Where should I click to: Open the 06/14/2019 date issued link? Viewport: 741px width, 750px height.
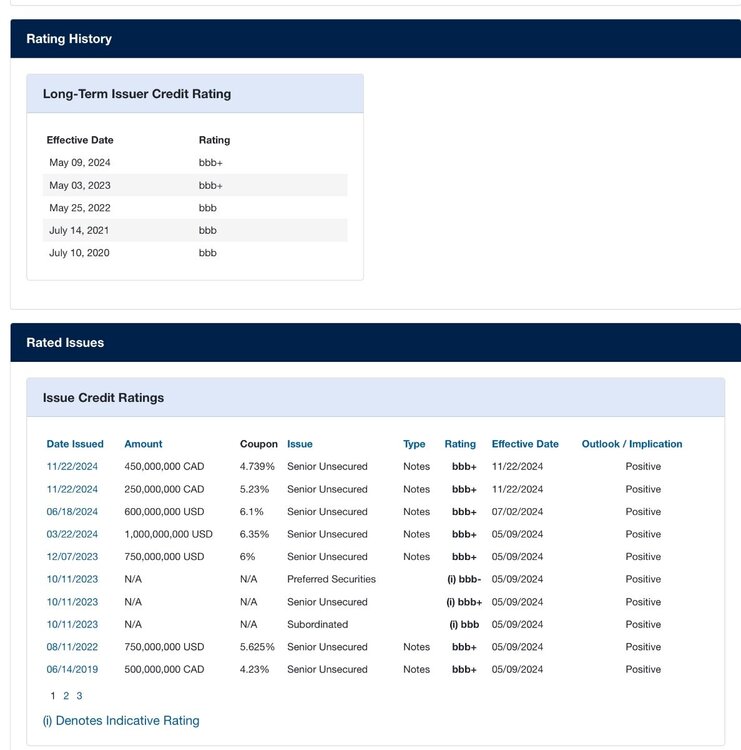[72, 669]
